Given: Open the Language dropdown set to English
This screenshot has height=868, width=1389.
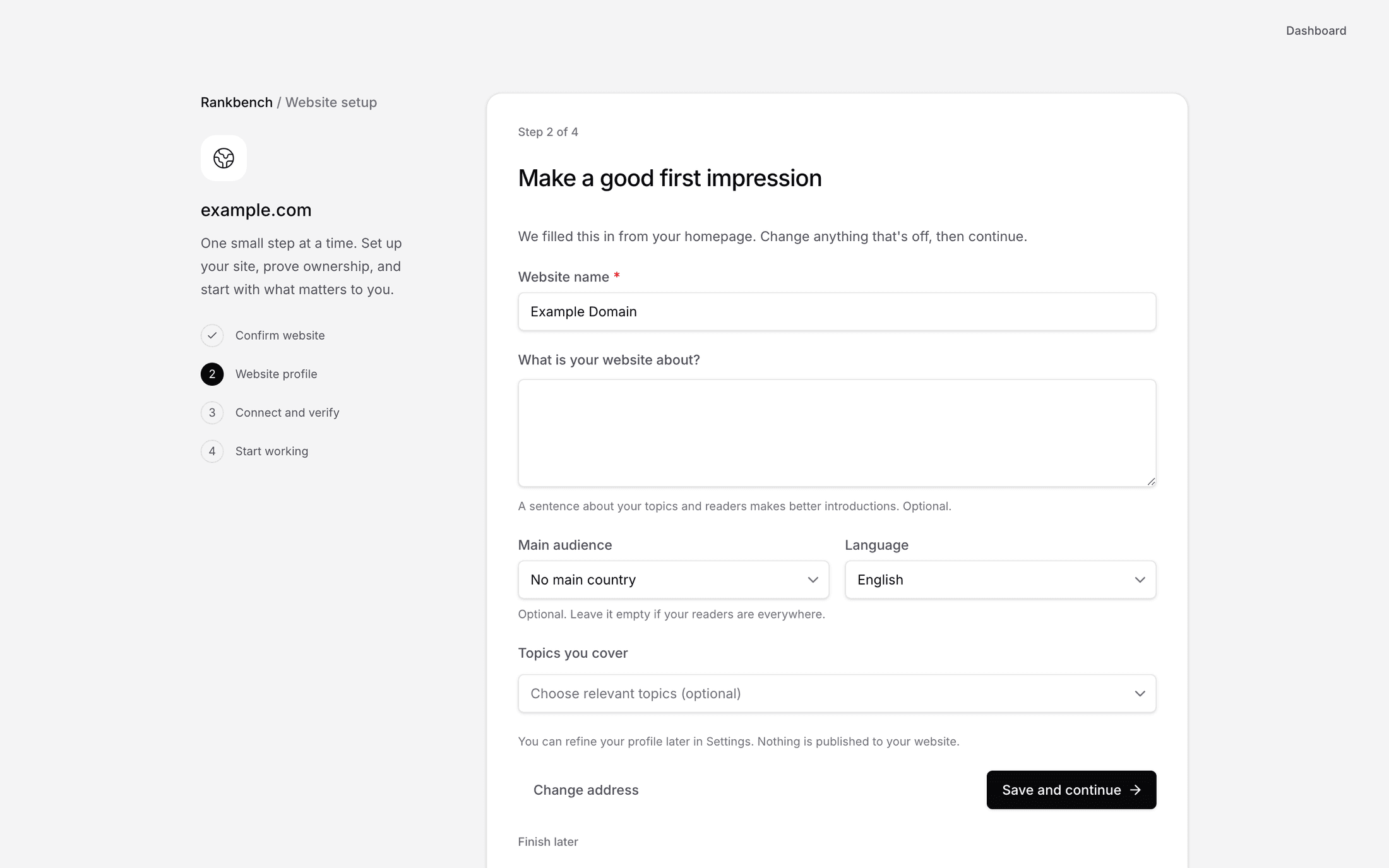Looking at the screenshot, I should 1000,580.
